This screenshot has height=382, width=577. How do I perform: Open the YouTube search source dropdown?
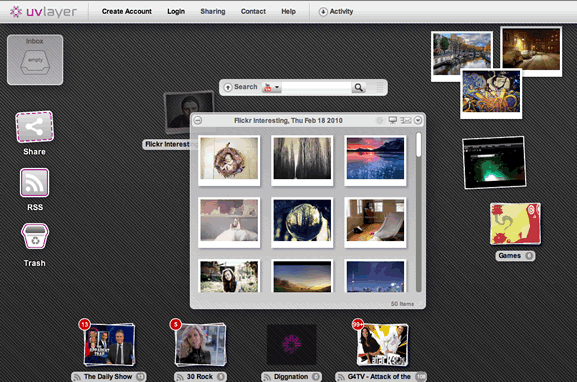(272, 87)
